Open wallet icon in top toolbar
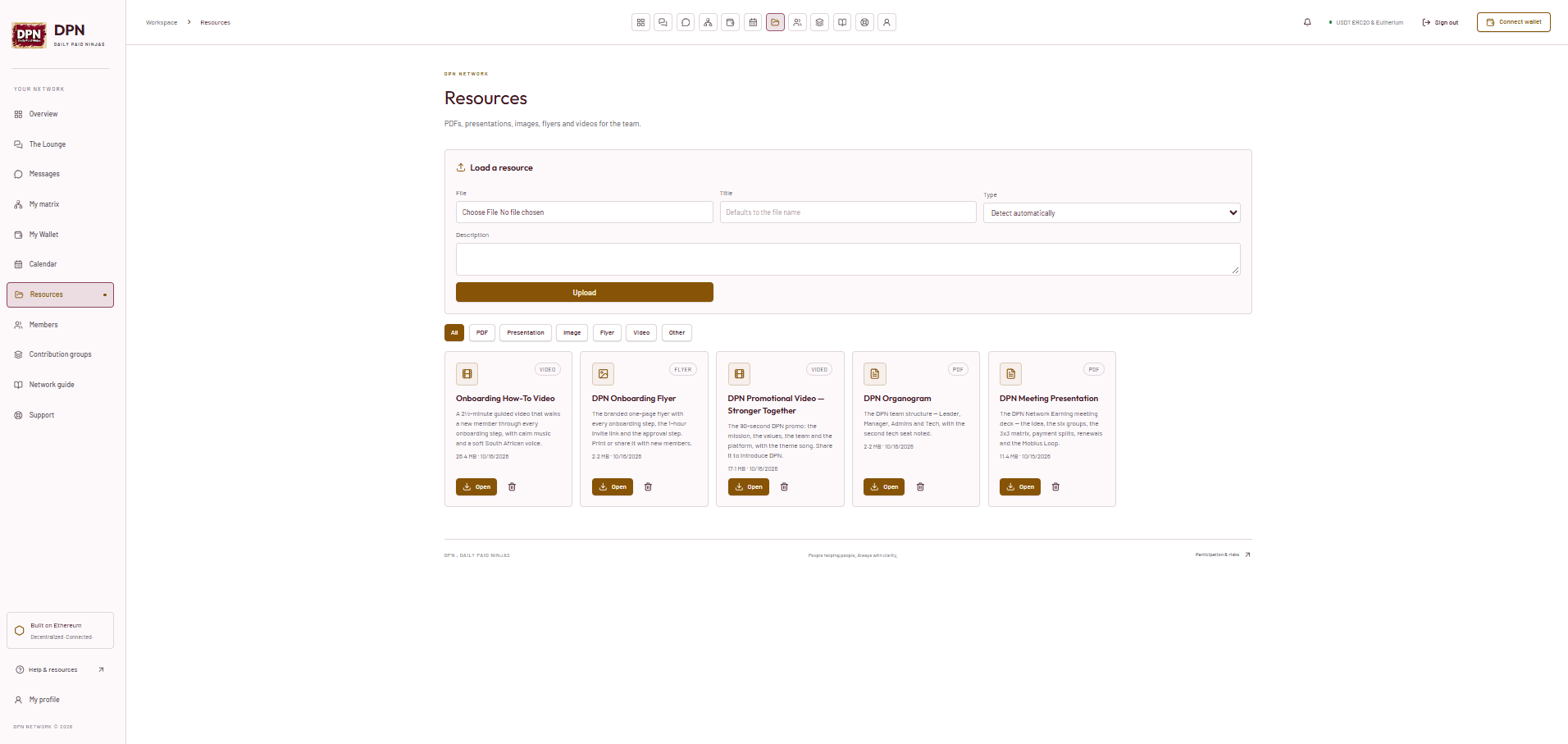1568x744 pixels. [730, 22]
